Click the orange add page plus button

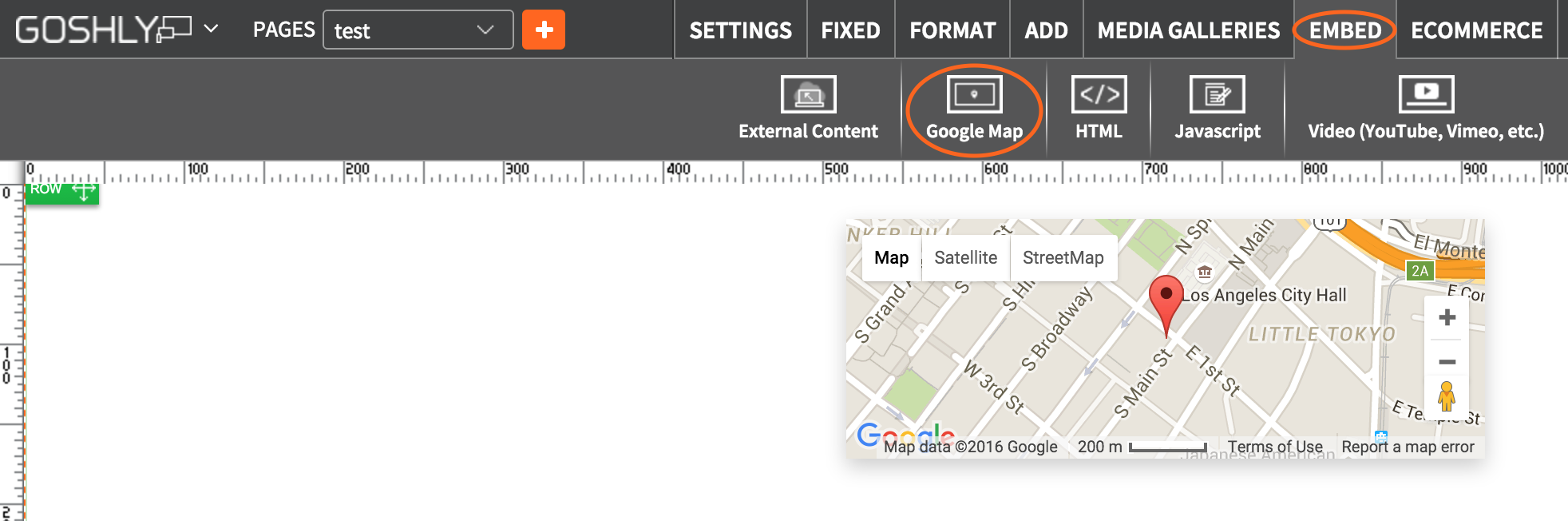point(544,30)
